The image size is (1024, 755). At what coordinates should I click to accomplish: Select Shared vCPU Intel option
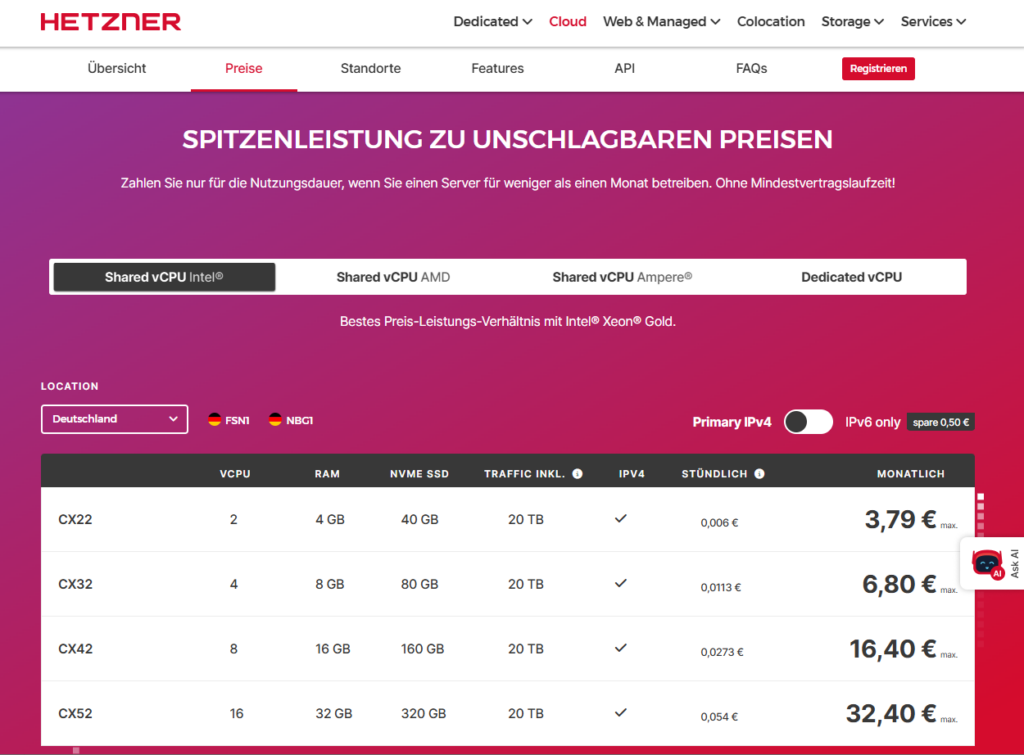[165, 277]
